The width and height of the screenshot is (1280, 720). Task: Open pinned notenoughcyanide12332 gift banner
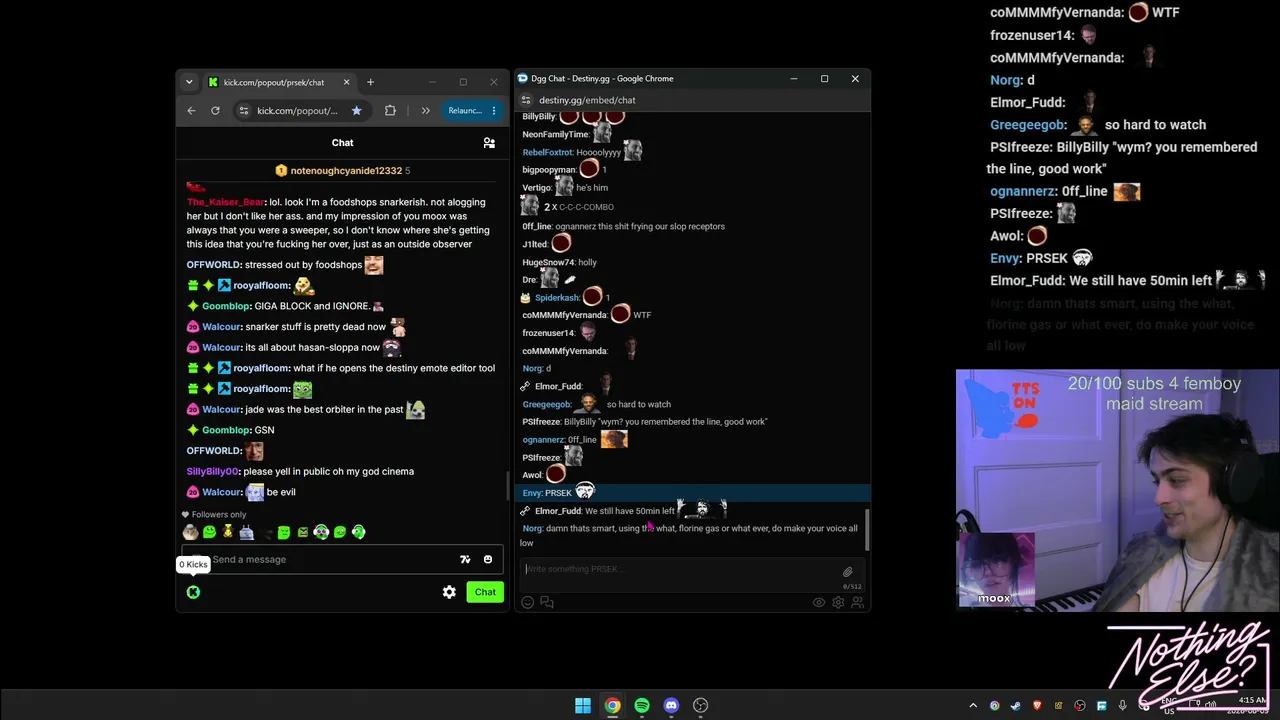pos(342,171)
